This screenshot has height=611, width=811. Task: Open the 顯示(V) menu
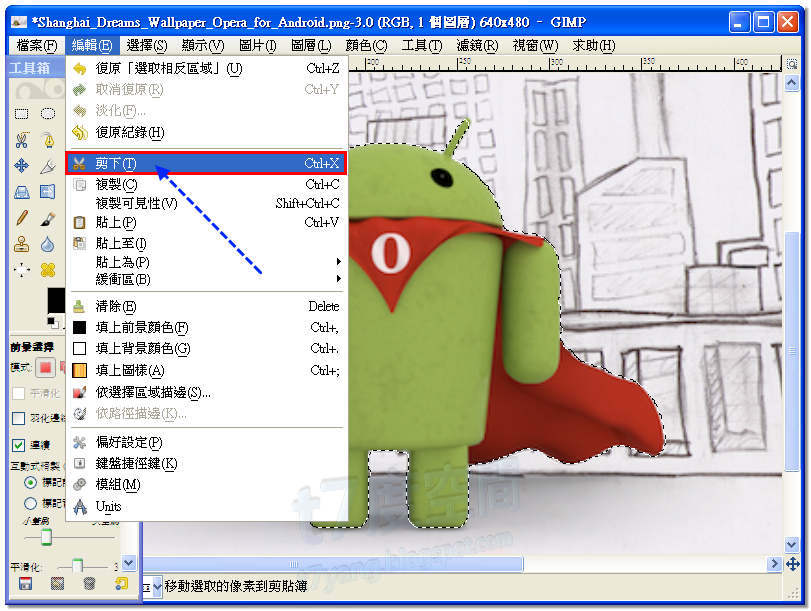[x=203, y=46]
